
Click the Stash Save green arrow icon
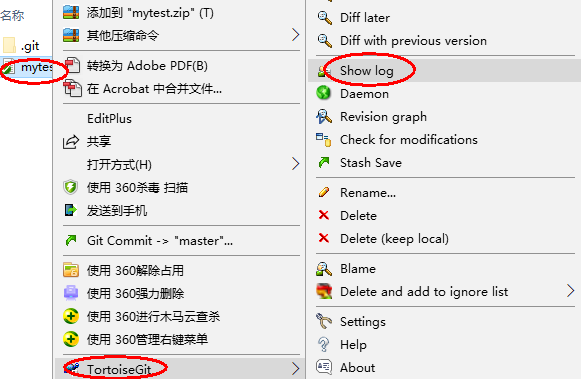[x=324, y=162]
